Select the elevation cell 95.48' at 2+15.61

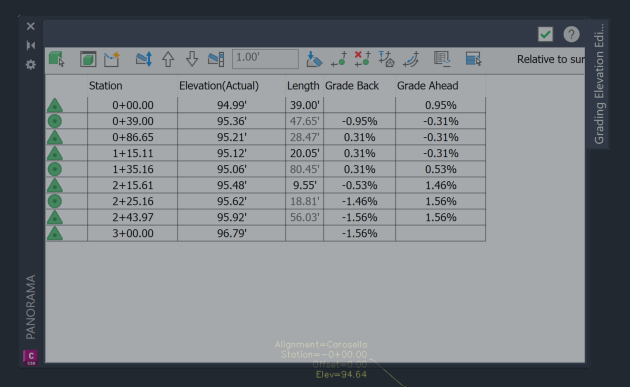pyautogui.click(x=231, y=185)
